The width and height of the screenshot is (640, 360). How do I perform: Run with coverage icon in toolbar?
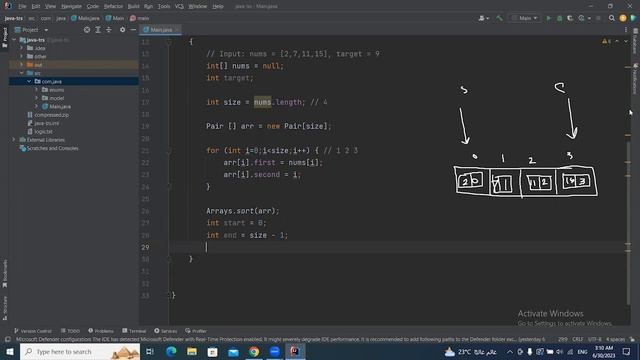tap(570, 18)
